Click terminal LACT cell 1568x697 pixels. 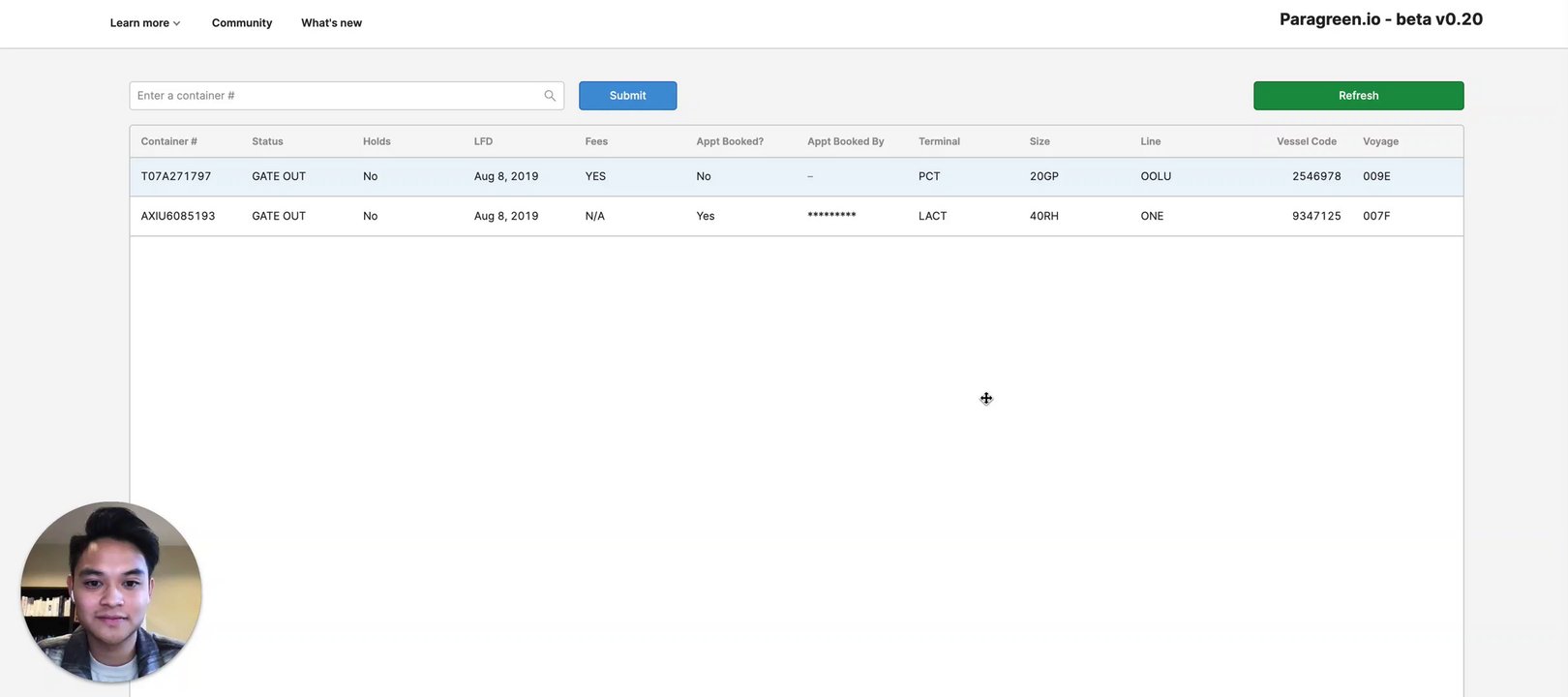tap(933, 216)
